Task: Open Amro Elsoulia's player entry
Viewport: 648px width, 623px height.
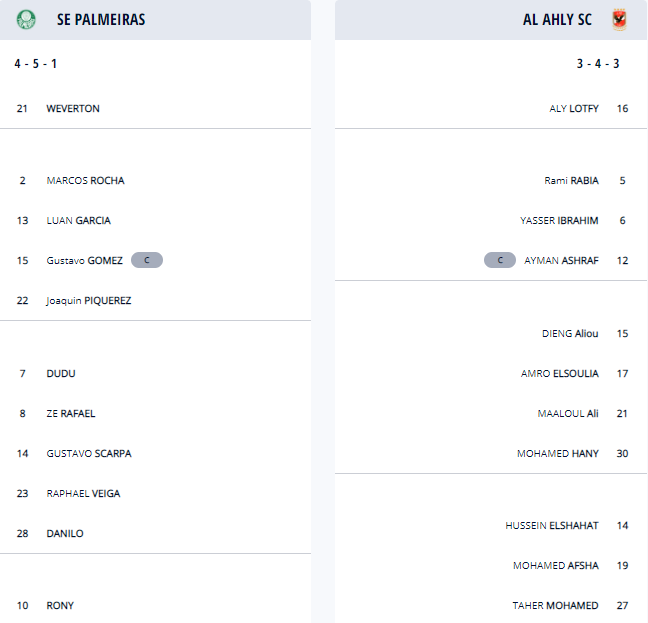Action: click(560, 373)
